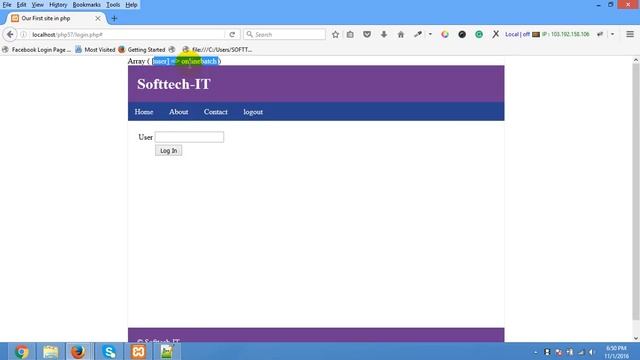Screen dimensions: 640x360
Task: Open Facebook Login Page bookmark
Action: click(36, 49)
